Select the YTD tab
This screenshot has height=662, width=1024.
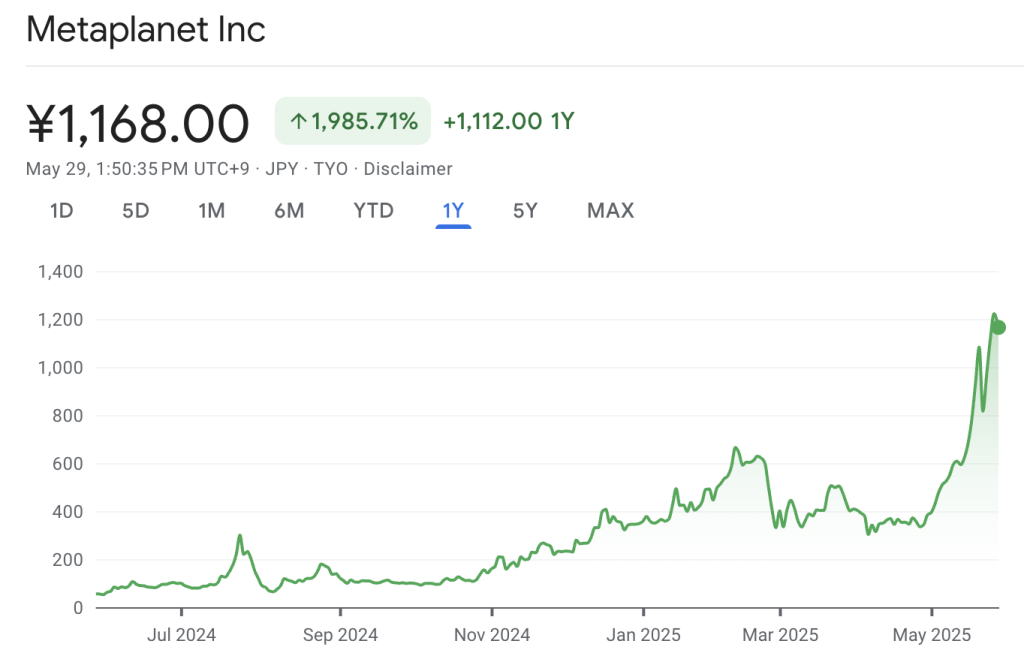pyautogui.click(x=373, y=211)
